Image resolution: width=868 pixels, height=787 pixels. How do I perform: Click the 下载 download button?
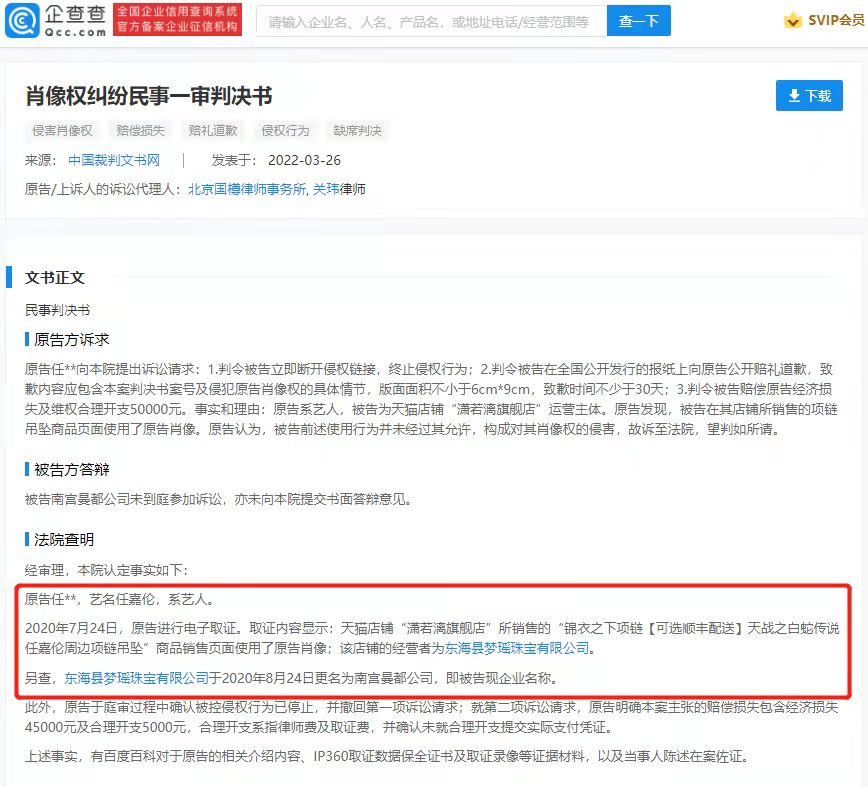[x=809, y=96]
